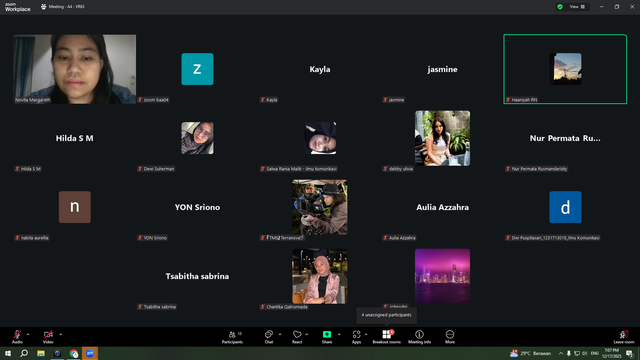Expand reaction options arrow beside React
Viewport: 640px width, 360px height.
(307, 334)
